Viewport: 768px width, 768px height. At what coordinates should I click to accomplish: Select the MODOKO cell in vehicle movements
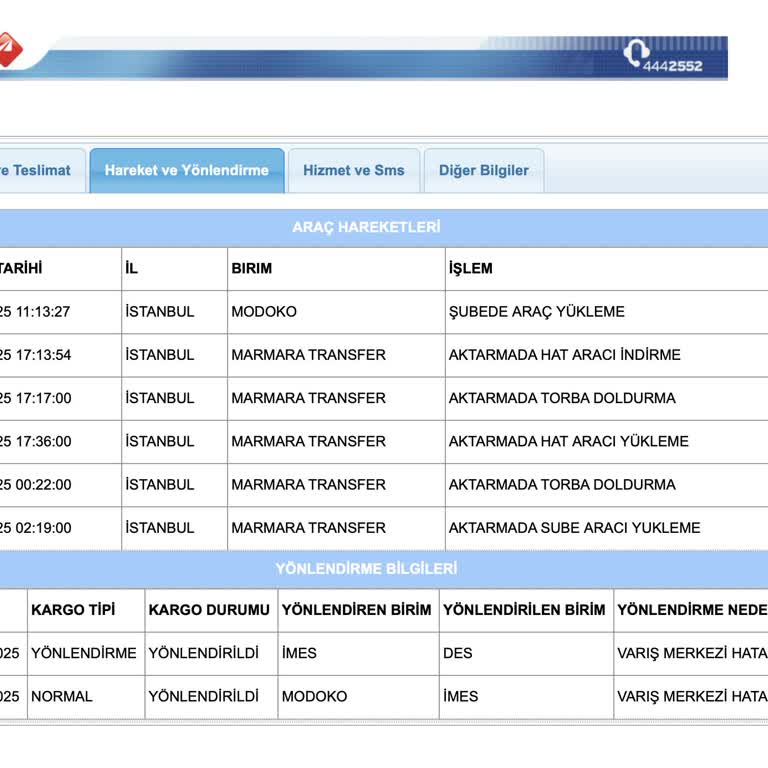tap(264, 312)
